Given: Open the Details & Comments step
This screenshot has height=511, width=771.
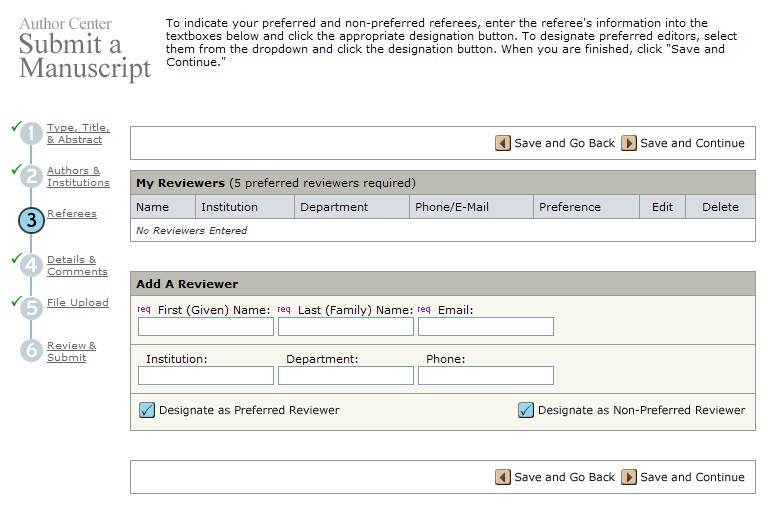Looking at the screenshot, I should pyautogui.click(x=77, y=266).
